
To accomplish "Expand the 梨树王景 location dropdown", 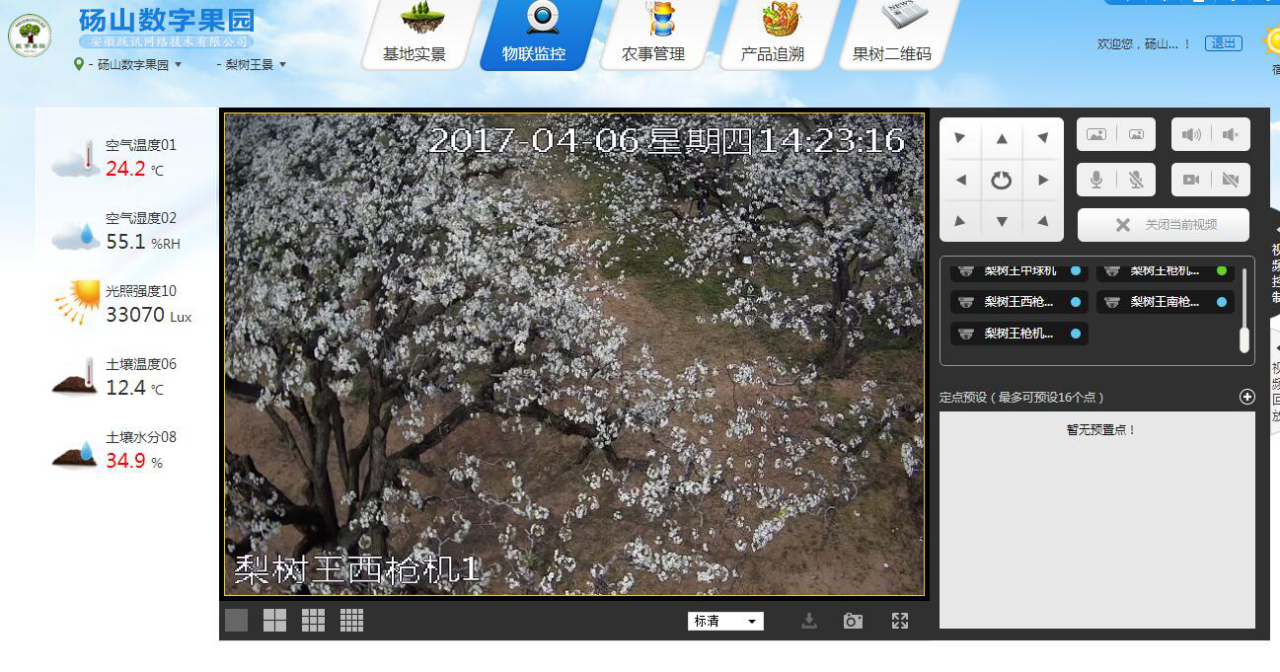I will pyautogui.click(x=247, y=62).
